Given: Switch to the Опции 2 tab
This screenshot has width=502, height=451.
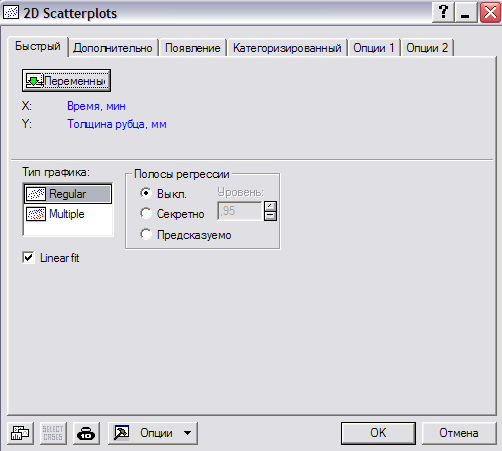Looking at the screenshot, I should (x=427, y=48).
